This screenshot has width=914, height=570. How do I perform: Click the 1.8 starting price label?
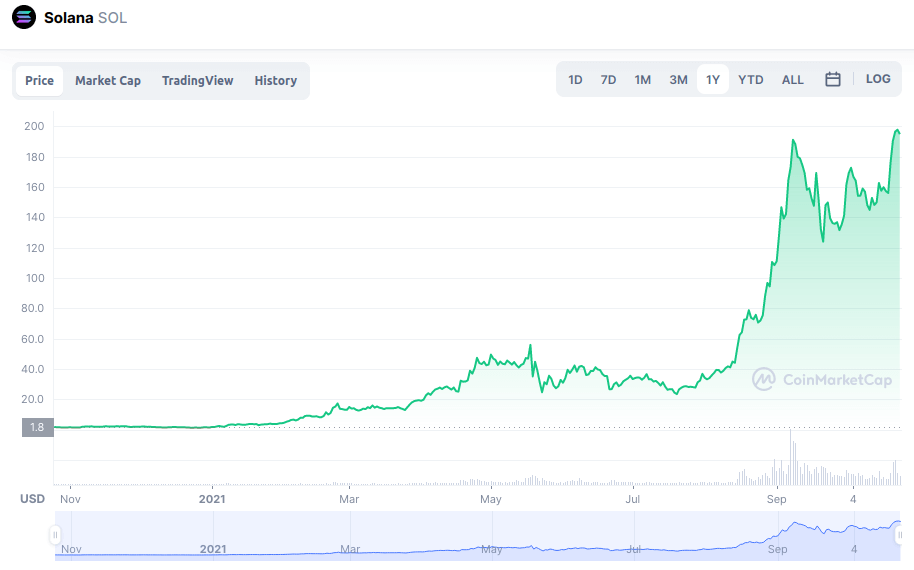pos(35,428)
